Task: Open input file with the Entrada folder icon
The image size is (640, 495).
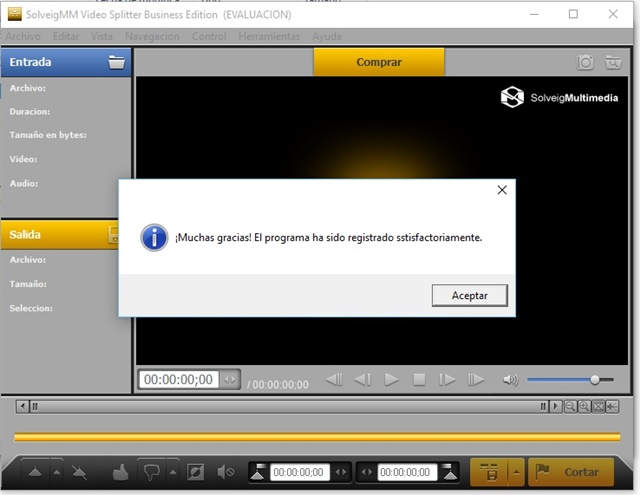Action: coord(116,62)
